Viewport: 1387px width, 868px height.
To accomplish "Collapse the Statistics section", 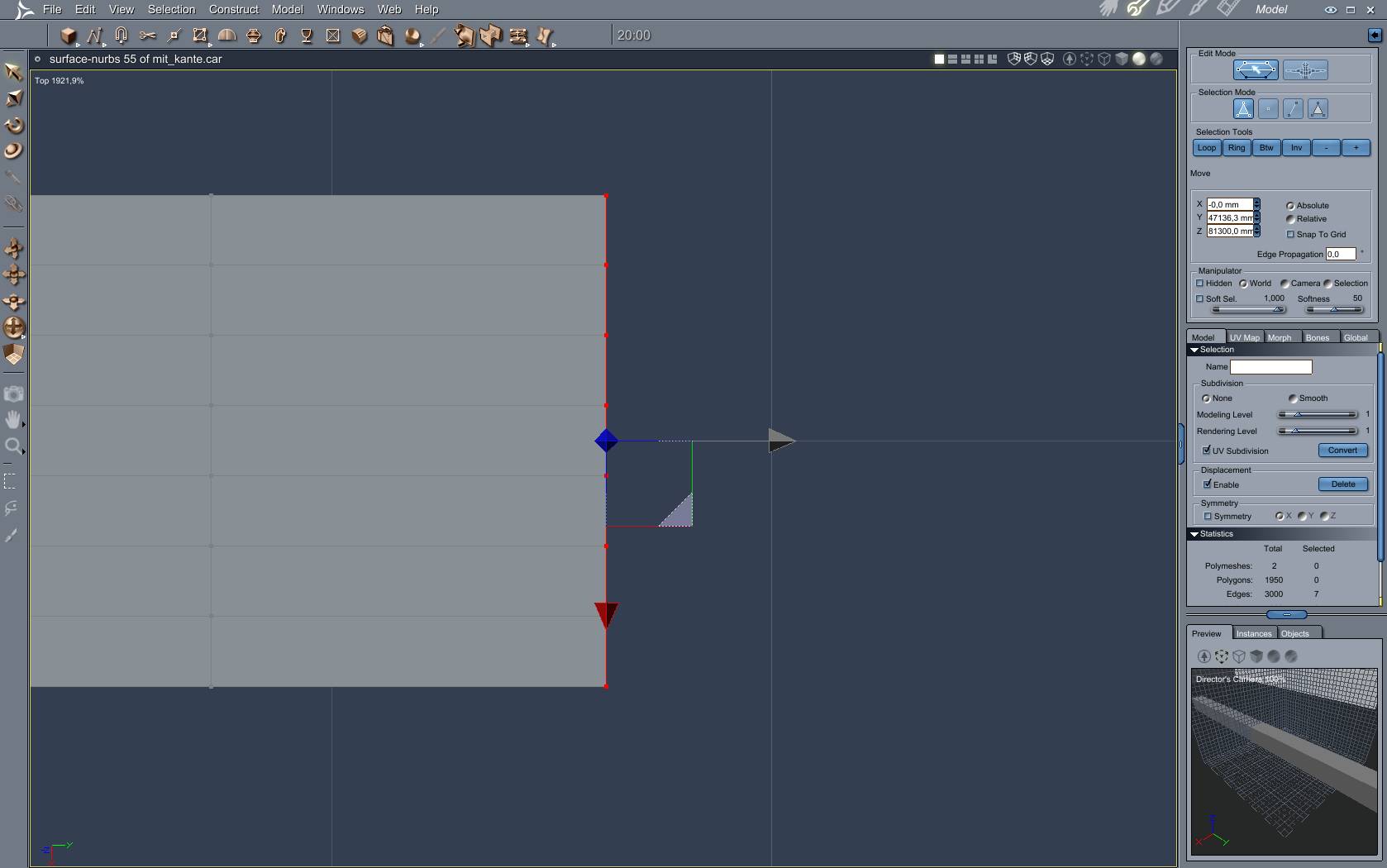I will pyautogui.click(x=1194, y=534).
